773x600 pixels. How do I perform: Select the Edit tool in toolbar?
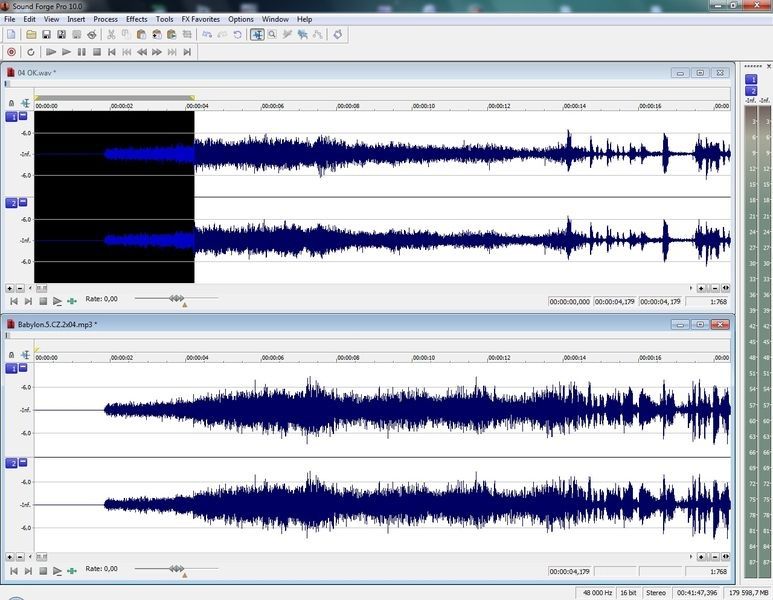(x=257, y=35)
